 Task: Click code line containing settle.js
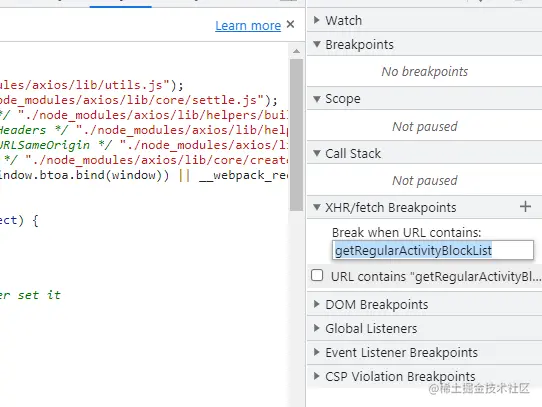tap(139, 100)
